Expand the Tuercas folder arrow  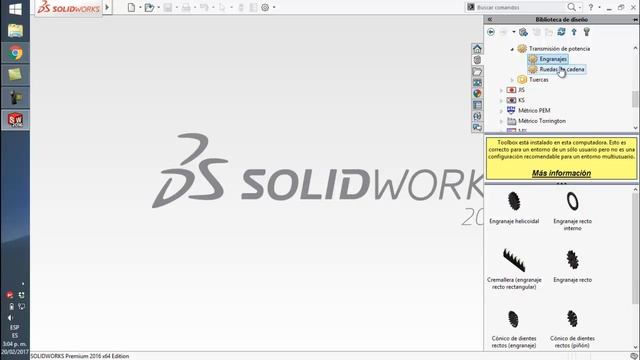[x=512, y=80]
